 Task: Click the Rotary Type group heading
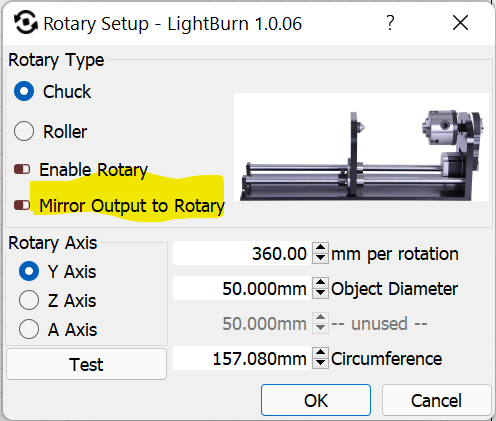(x=56, y=60)
